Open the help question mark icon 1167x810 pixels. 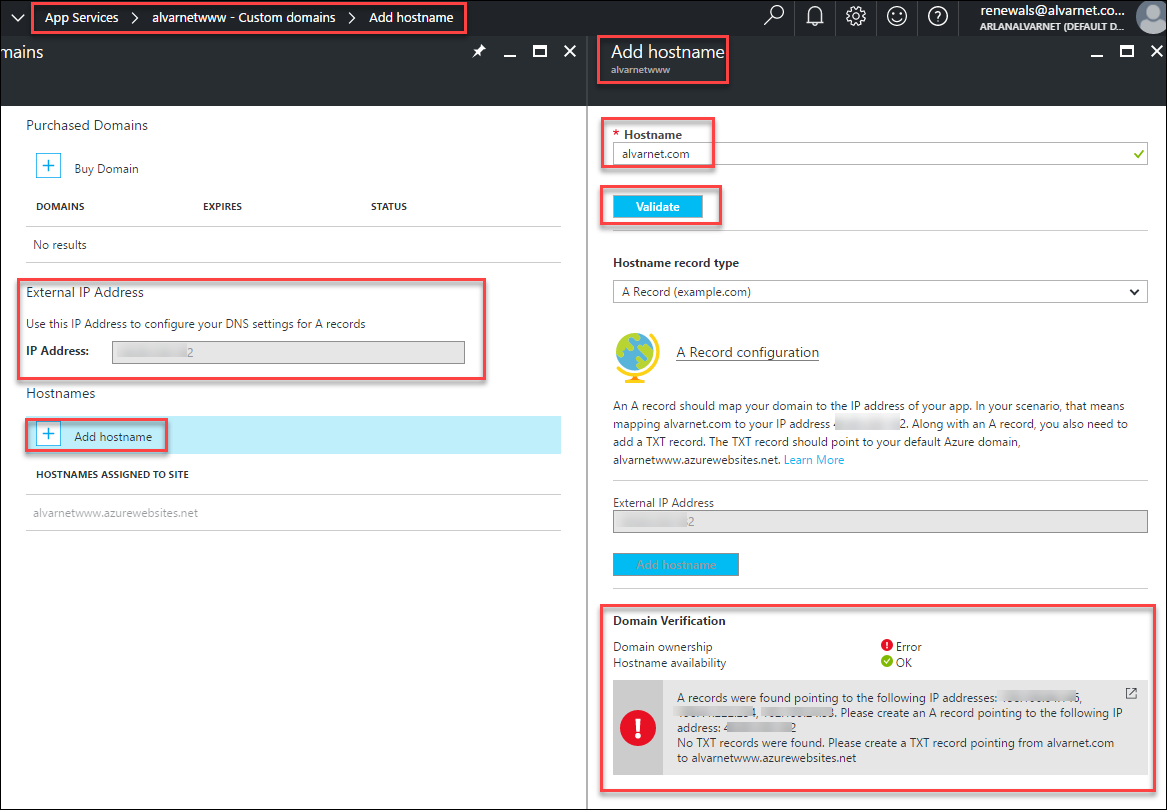(938, 16)
